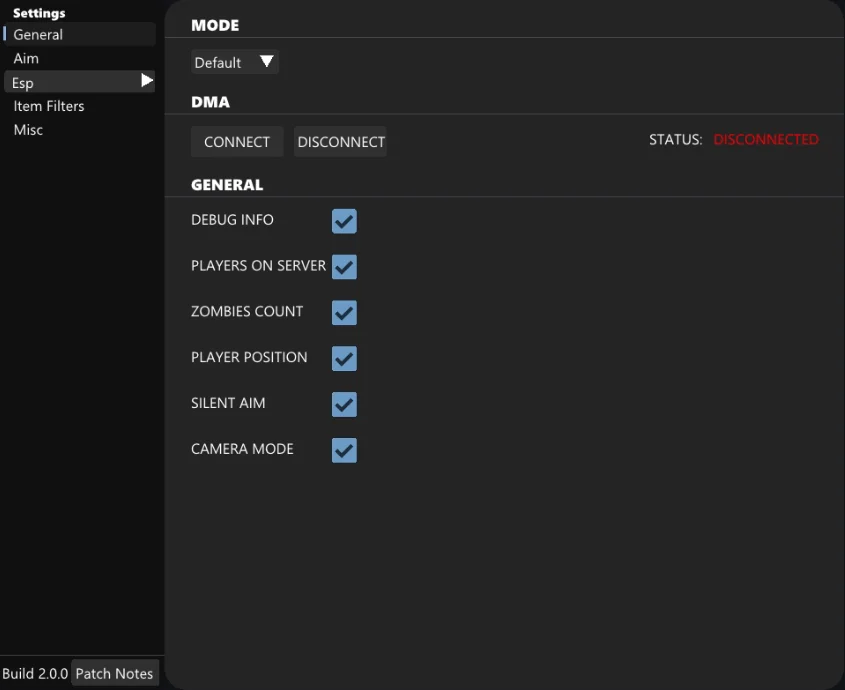
Task: Click the red DISCONNECTED status text
Action: pyautogui.click(x=765, y=140)
